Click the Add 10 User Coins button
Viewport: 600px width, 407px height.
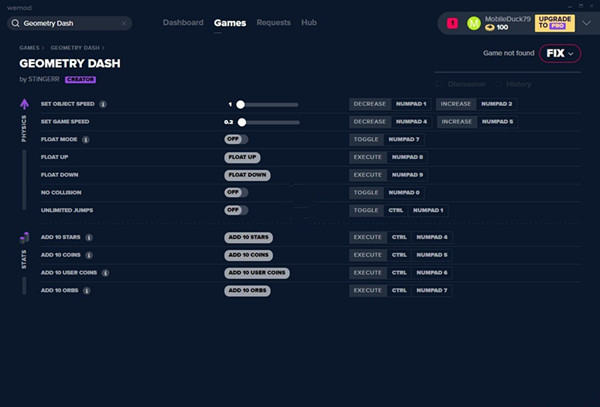point(257,273)
